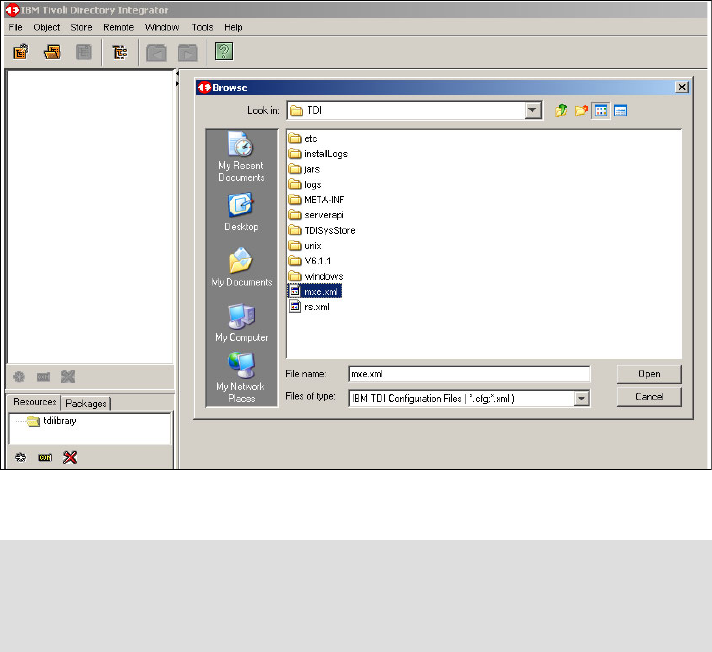The width and height of the screenshot is (712, 652).
Task: Click the red X delete icon below Resources
Action: click(x=70, y=457)
